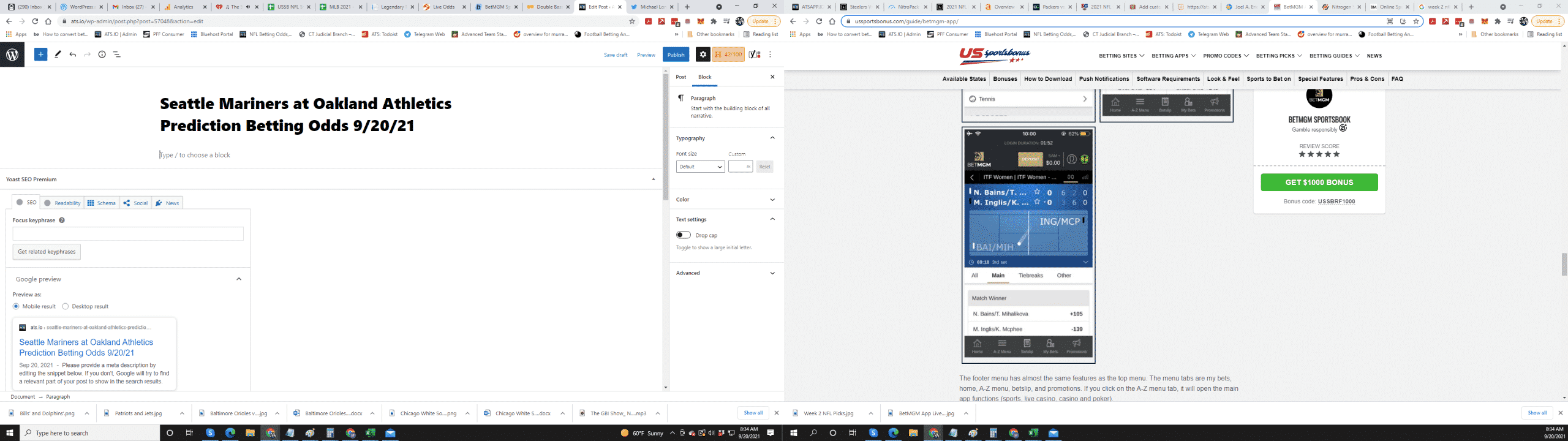Go to Chrome home page in left window

click(x=48, y=21)
